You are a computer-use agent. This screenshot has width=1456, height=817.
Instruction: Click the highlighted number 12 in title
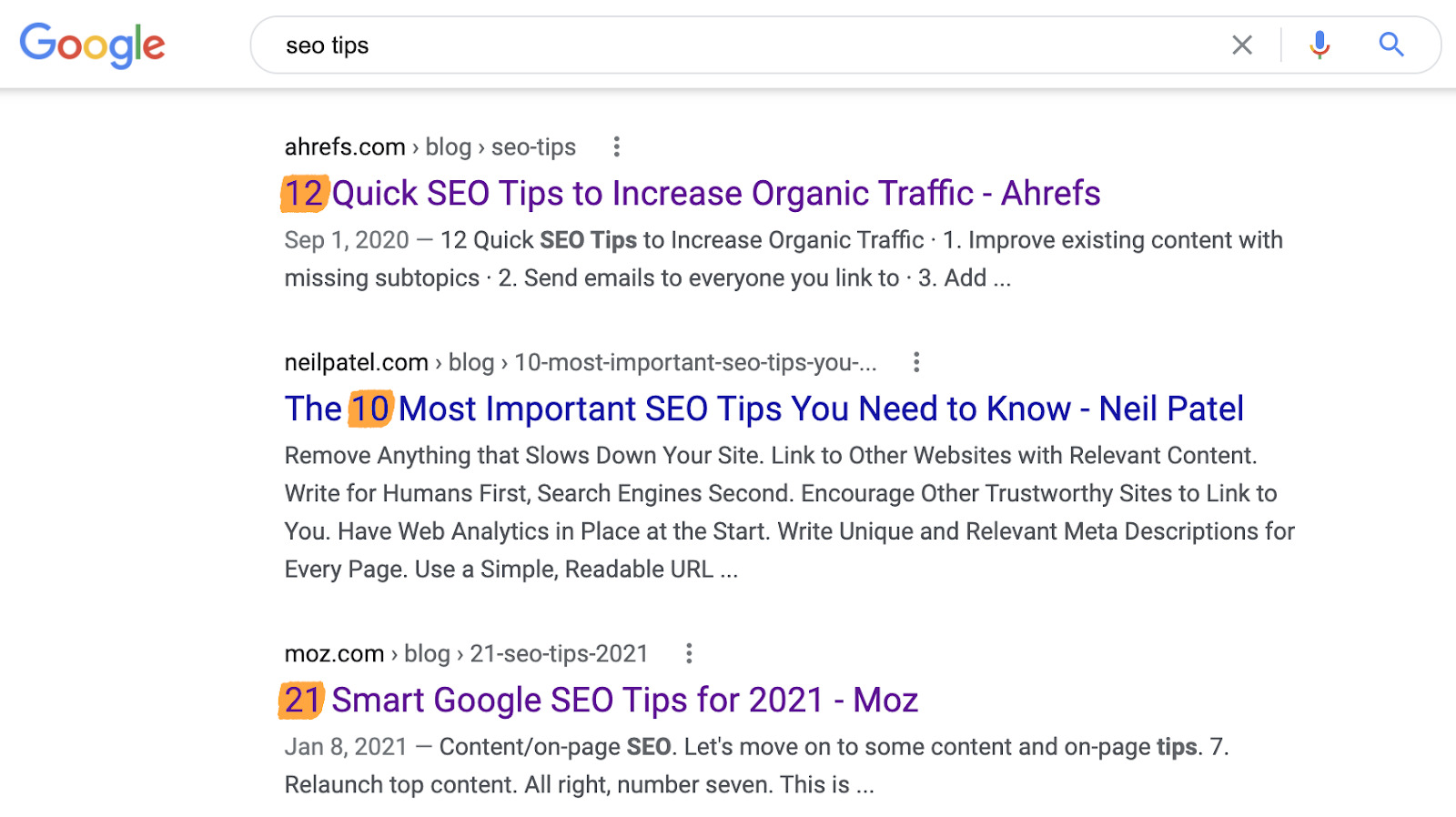[x=304, y=194]
